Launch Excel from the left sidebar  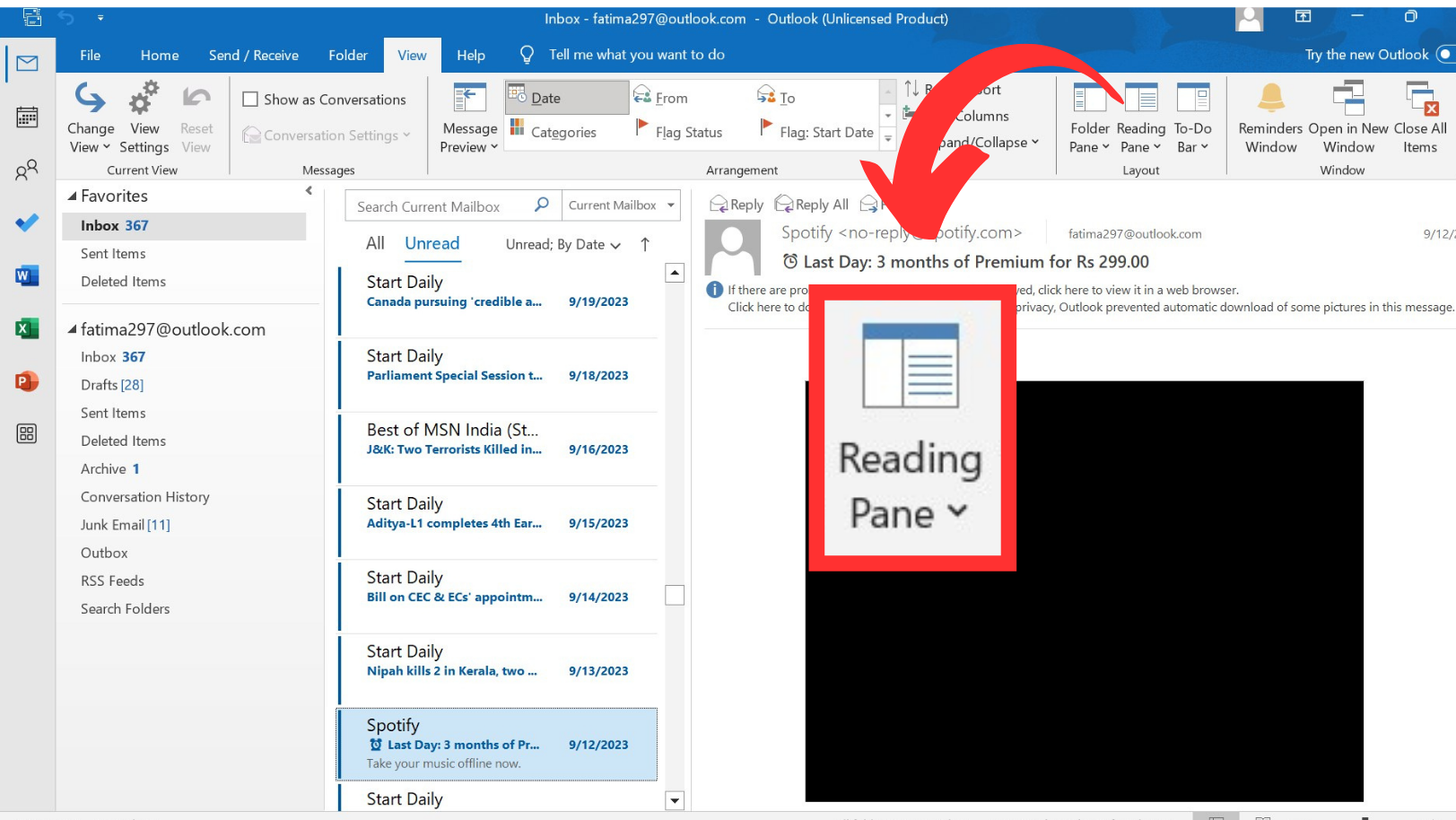click(x=27, y=328)
